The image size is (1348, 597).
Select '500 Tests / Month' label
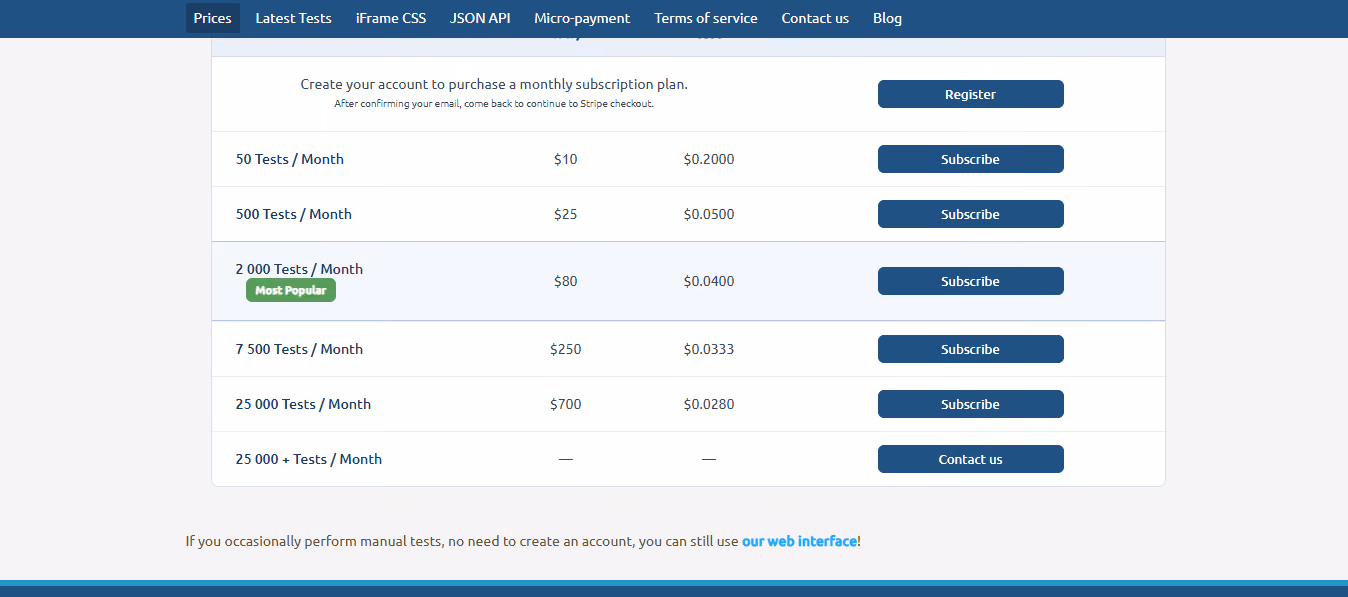[294, 214]
